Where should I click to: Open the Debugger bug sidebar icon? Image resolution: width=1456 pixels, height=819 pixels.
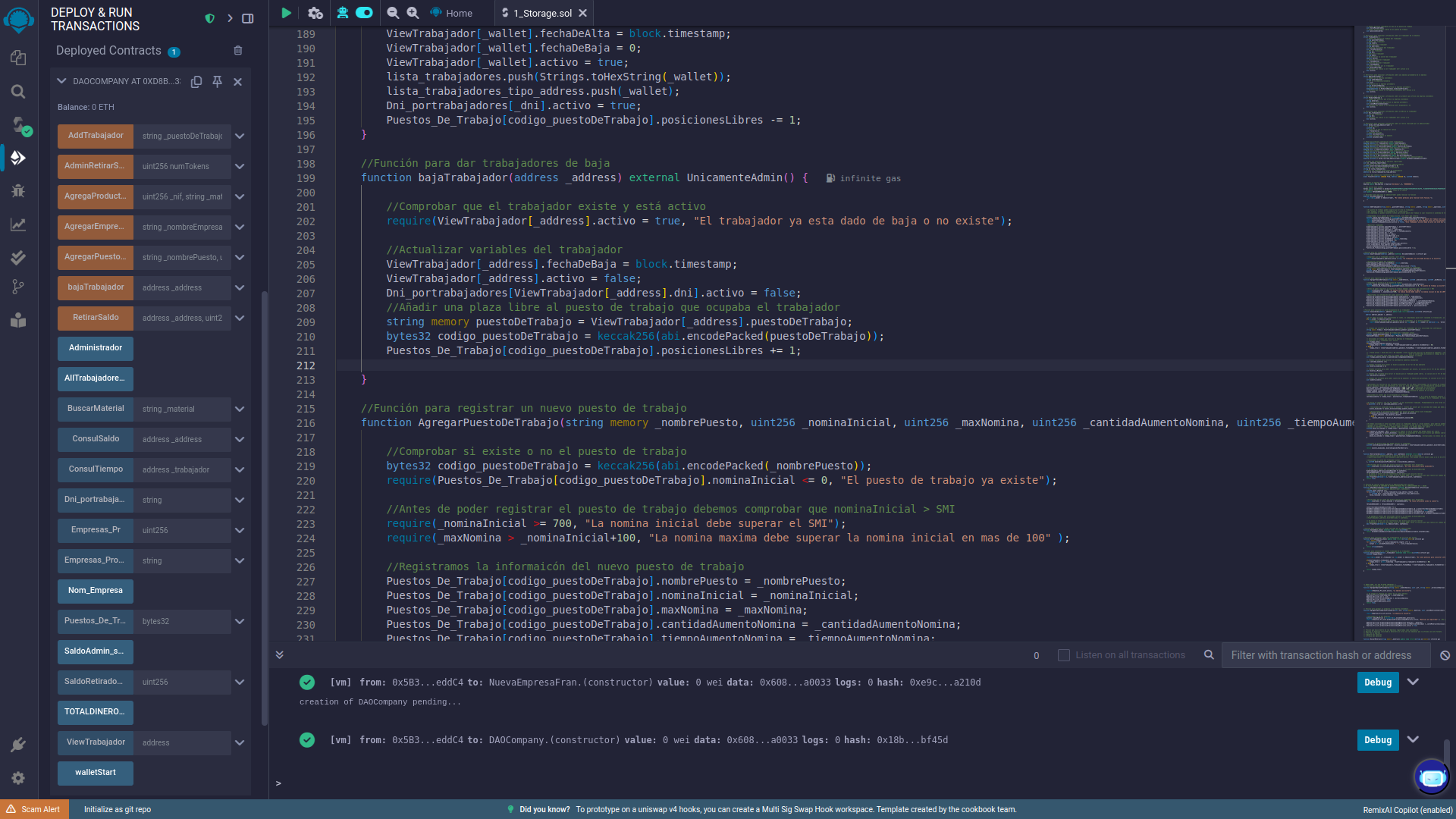[18, 191]
